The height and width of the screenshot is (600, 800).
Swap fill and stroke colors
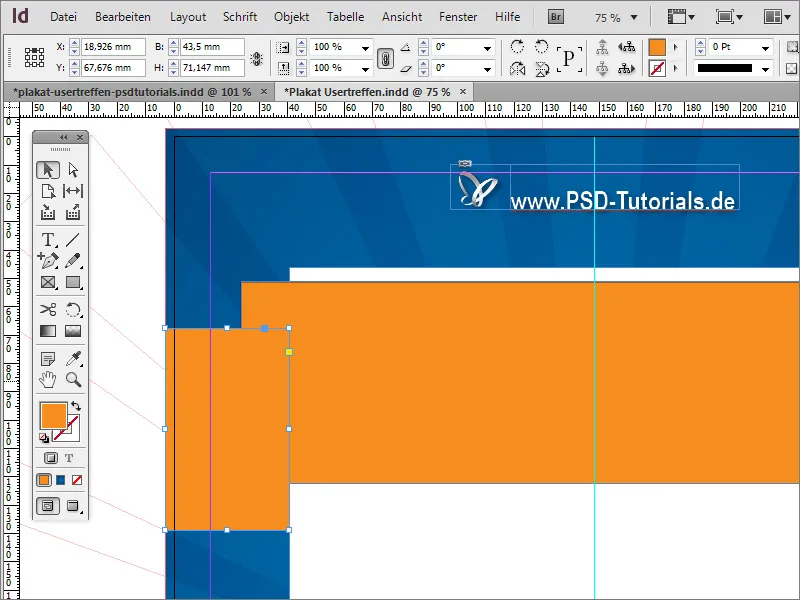pyautogui.click(x=76, y=406)
